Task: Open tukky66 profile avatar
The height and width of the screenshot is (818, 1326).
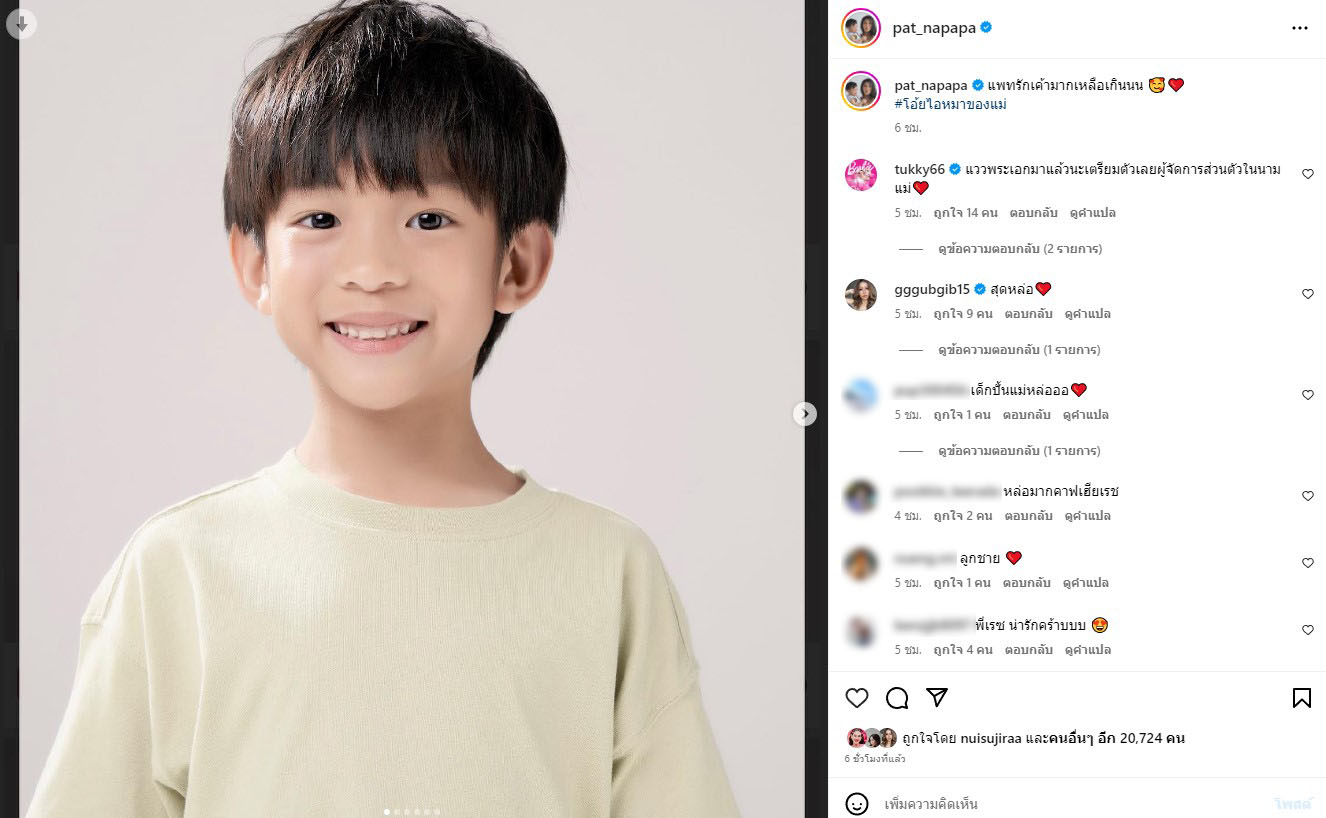Action: (x=861, y=174)
